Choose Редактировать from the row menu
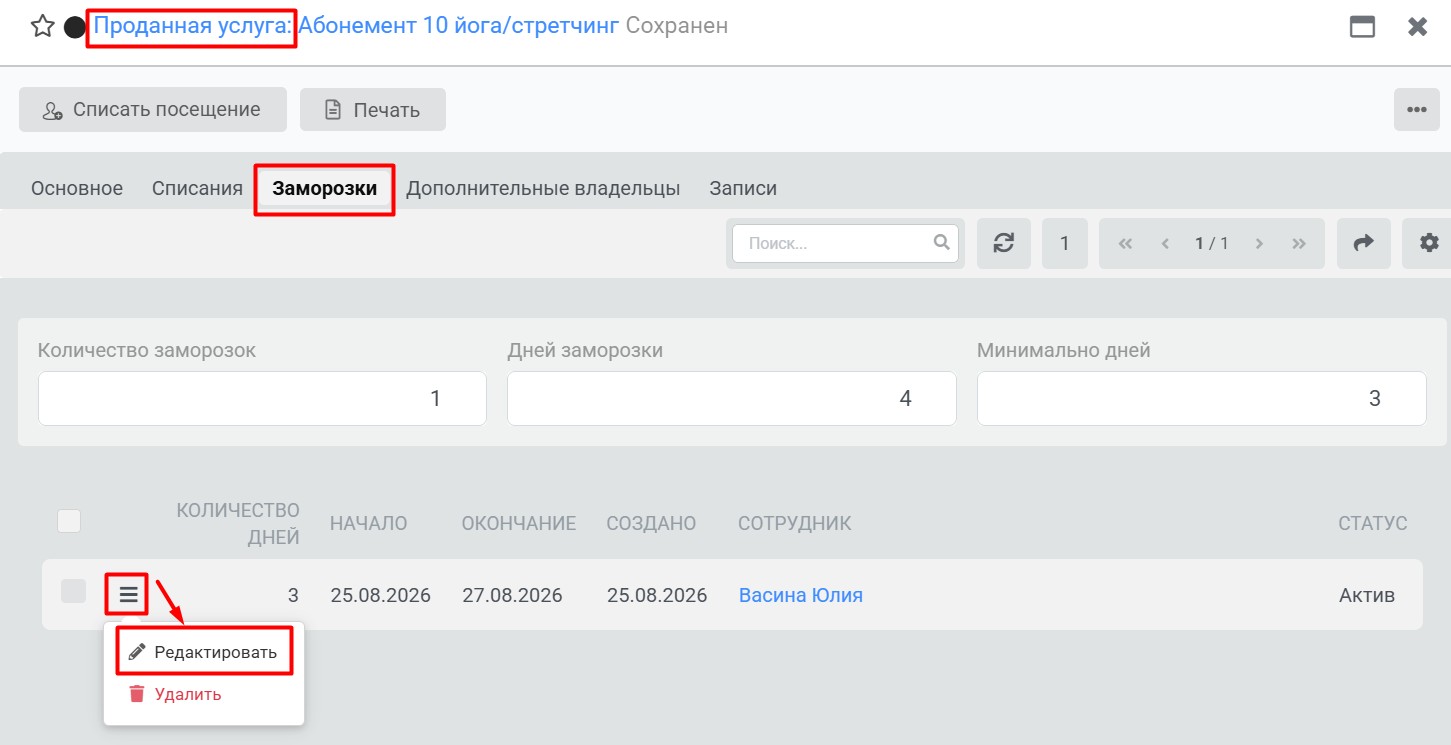The width and height of the screenshot is (1451, 745). coord(204,652)
